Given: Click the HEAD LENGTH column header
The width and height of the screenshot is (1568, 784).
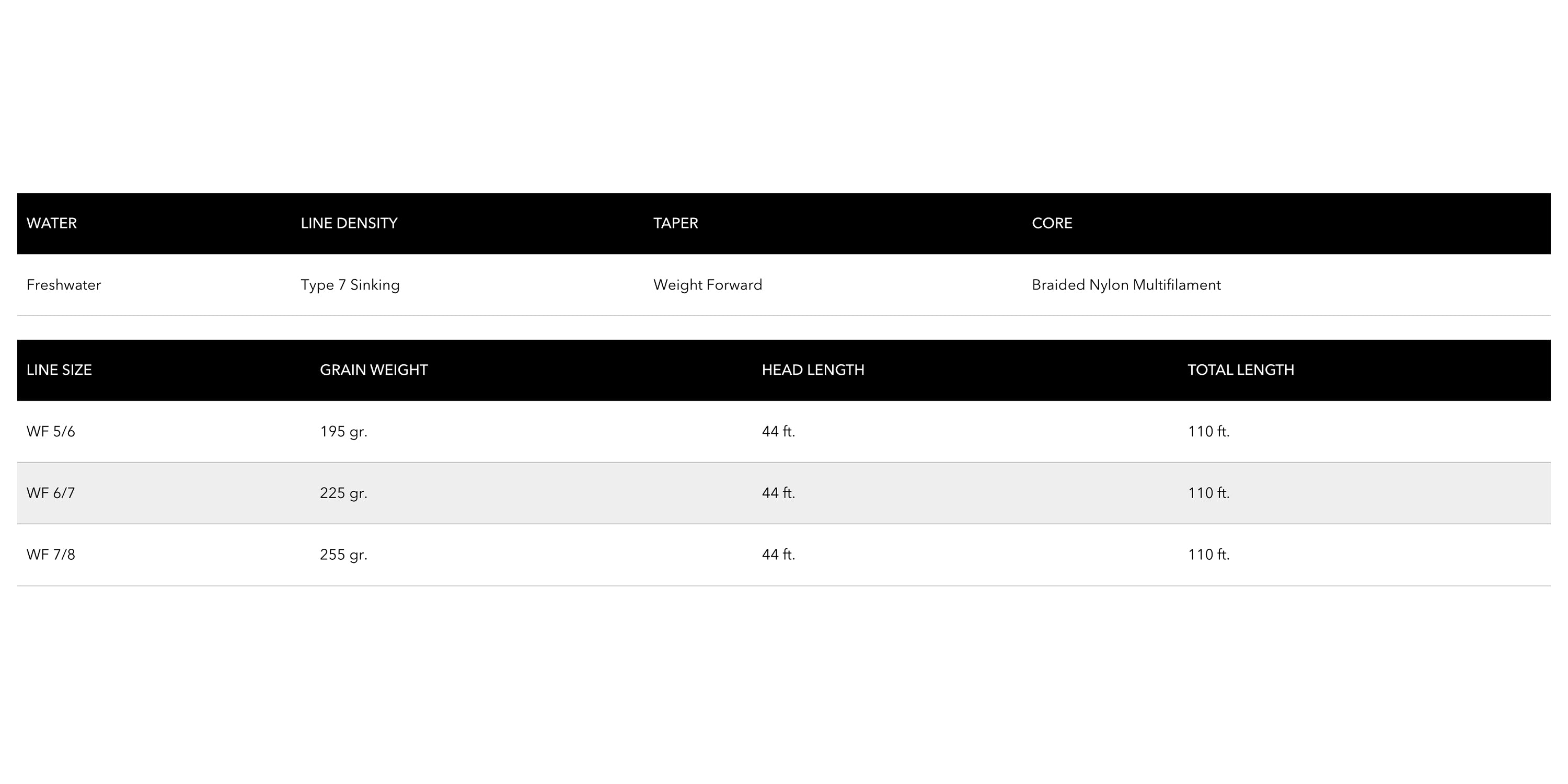Looking at the screenshot, I should coord(813,370).
